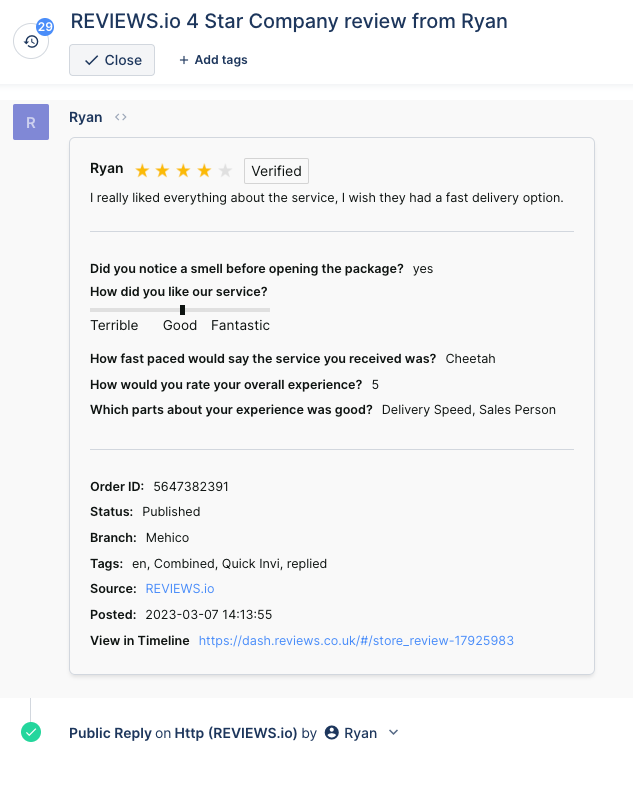Expand the Public Reply chevron dropdown
633x789 pixels.
click(393, 733)
